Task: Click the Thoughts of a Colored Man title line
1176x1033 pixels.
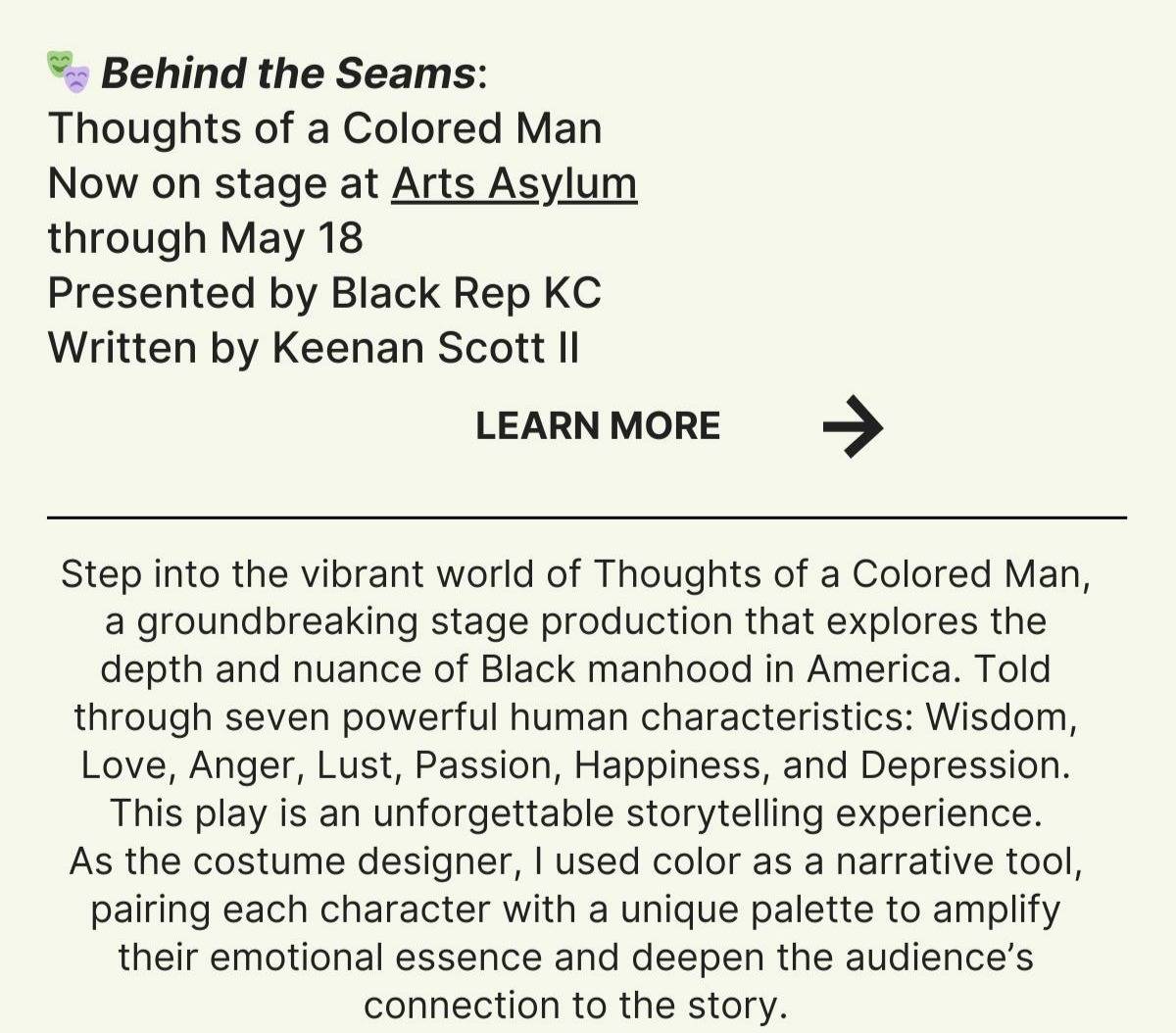Action: (x=324, y=128)
